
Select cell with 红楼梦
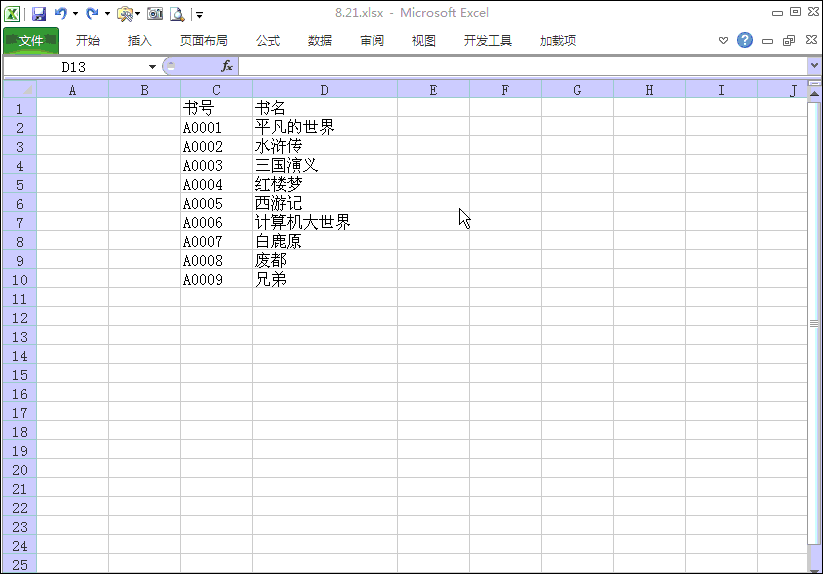tap(325, 185)
